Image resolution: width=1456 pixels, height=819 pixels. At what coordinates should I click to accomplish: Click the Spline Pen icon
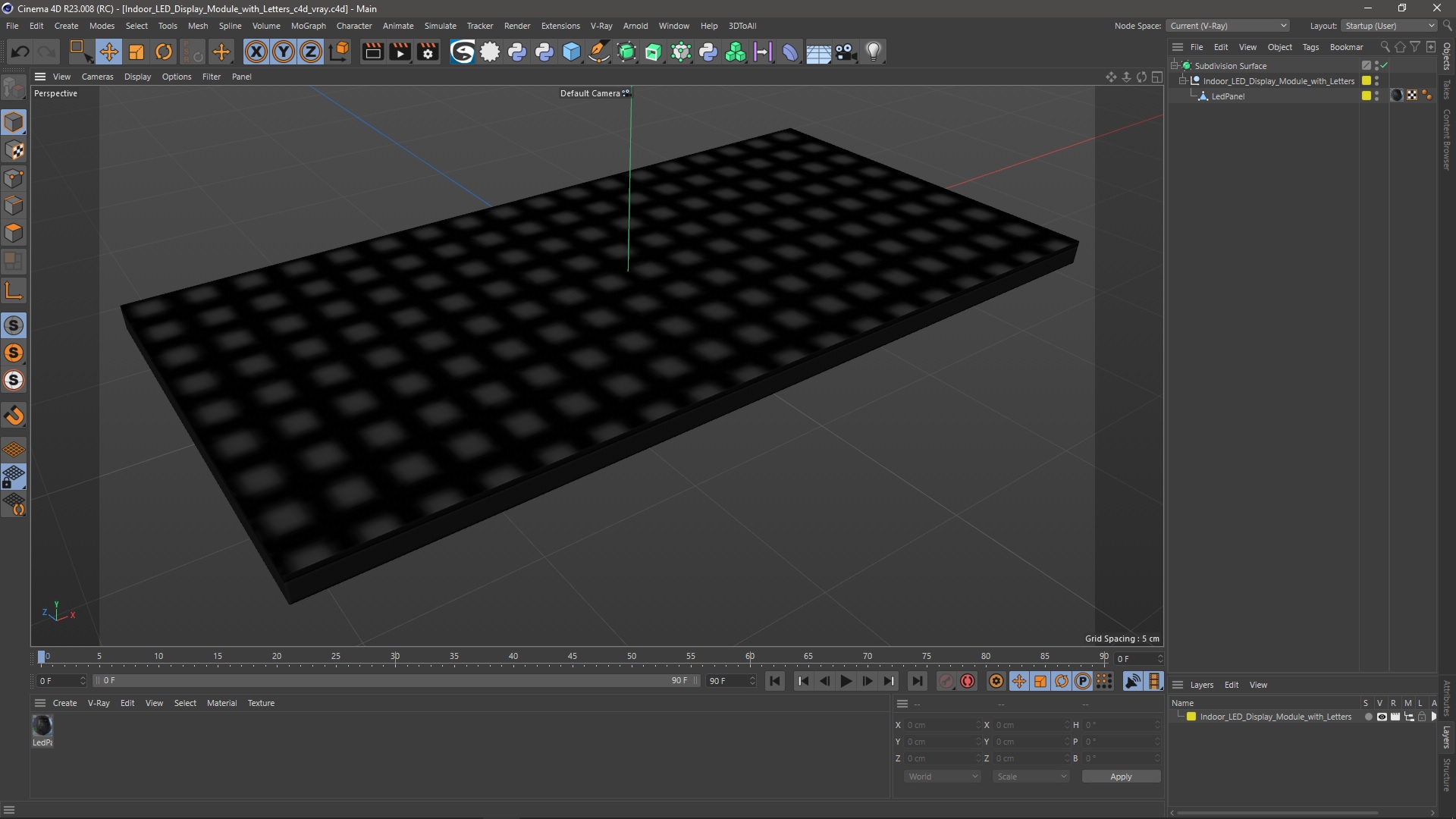599,52
